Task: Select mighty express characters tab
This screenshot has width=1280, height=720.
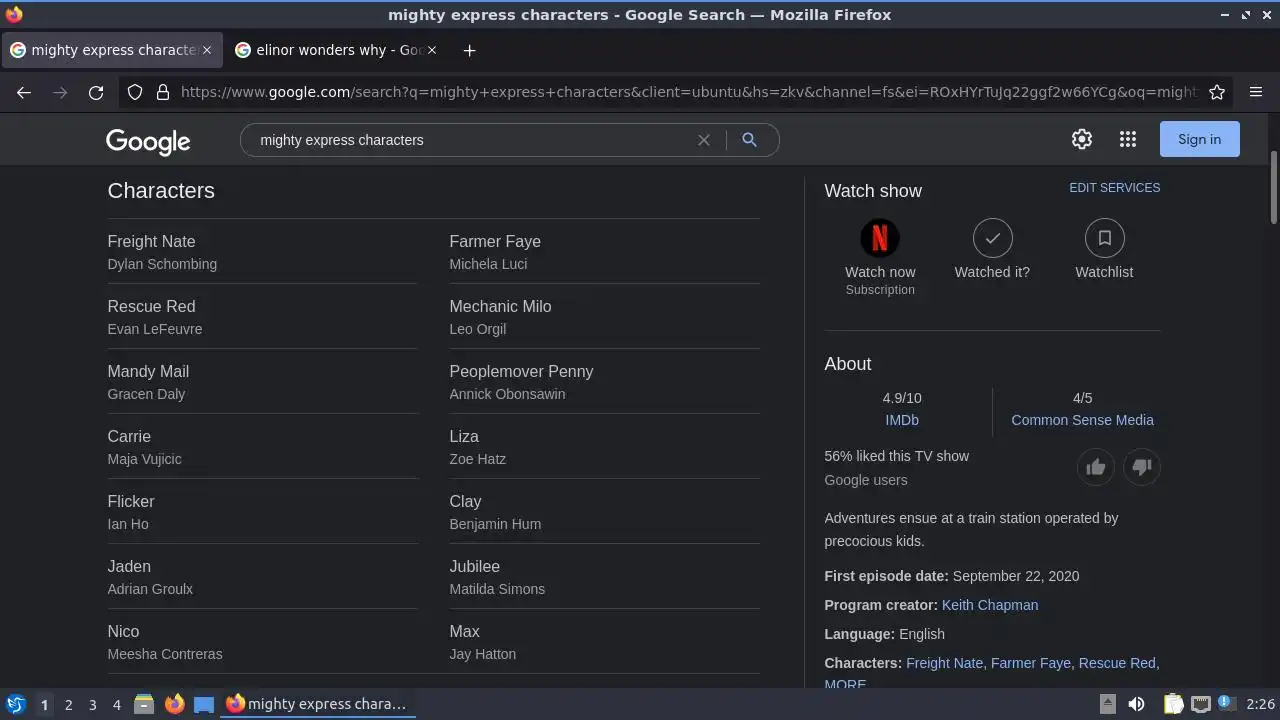Action: pos(112,50)
